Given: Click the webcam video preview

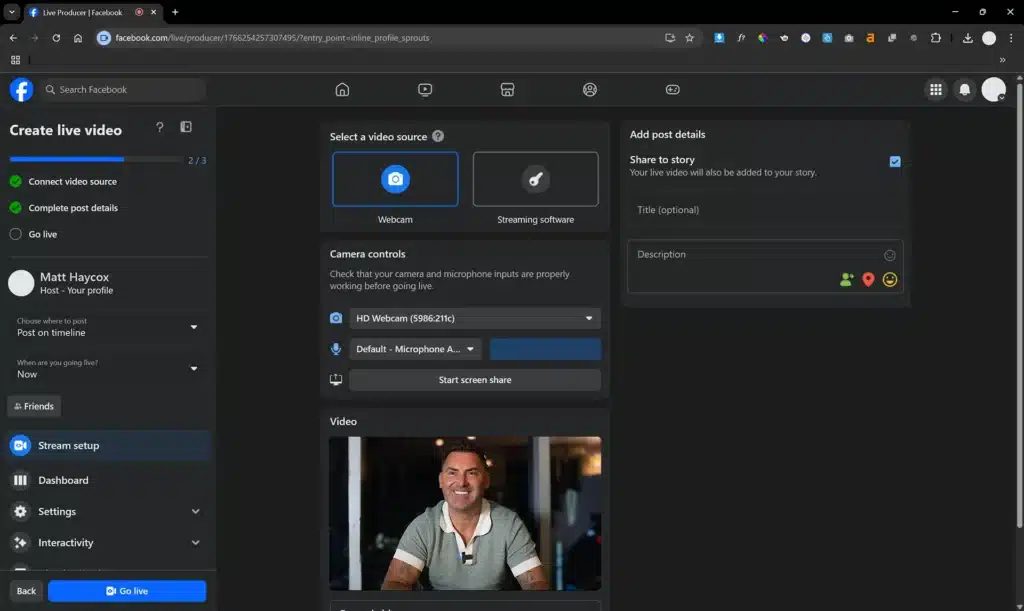Looking at the screenshot, I should coord(465,513).
